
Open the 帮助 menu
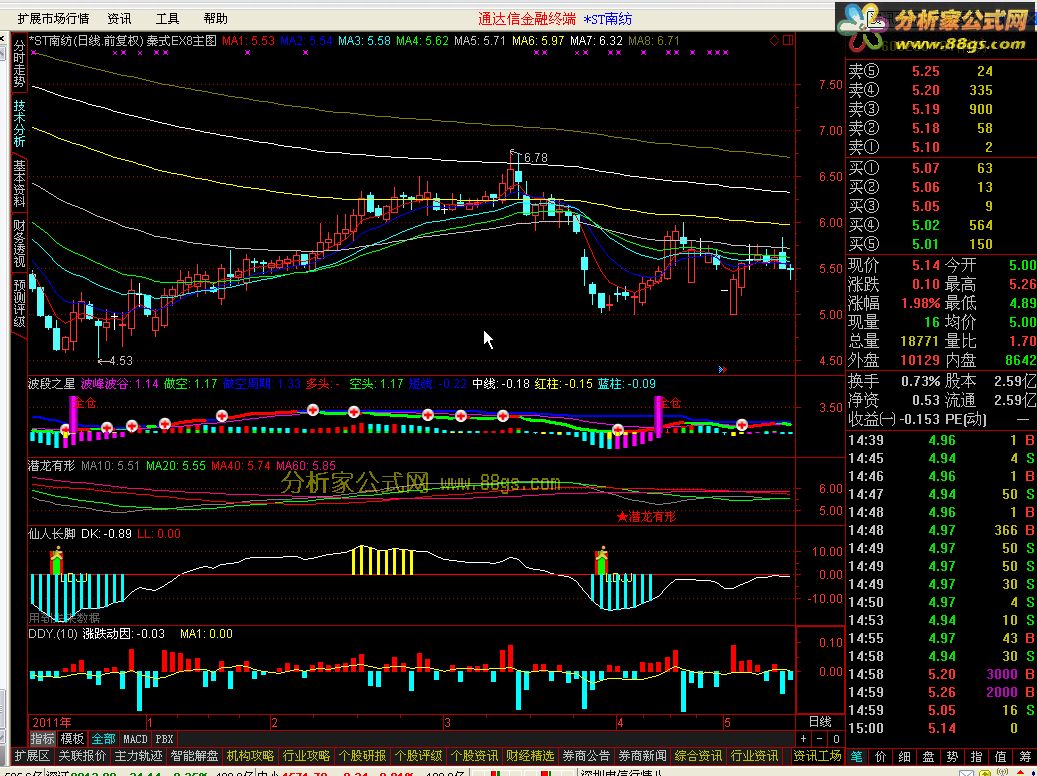(x=216, y=19)
